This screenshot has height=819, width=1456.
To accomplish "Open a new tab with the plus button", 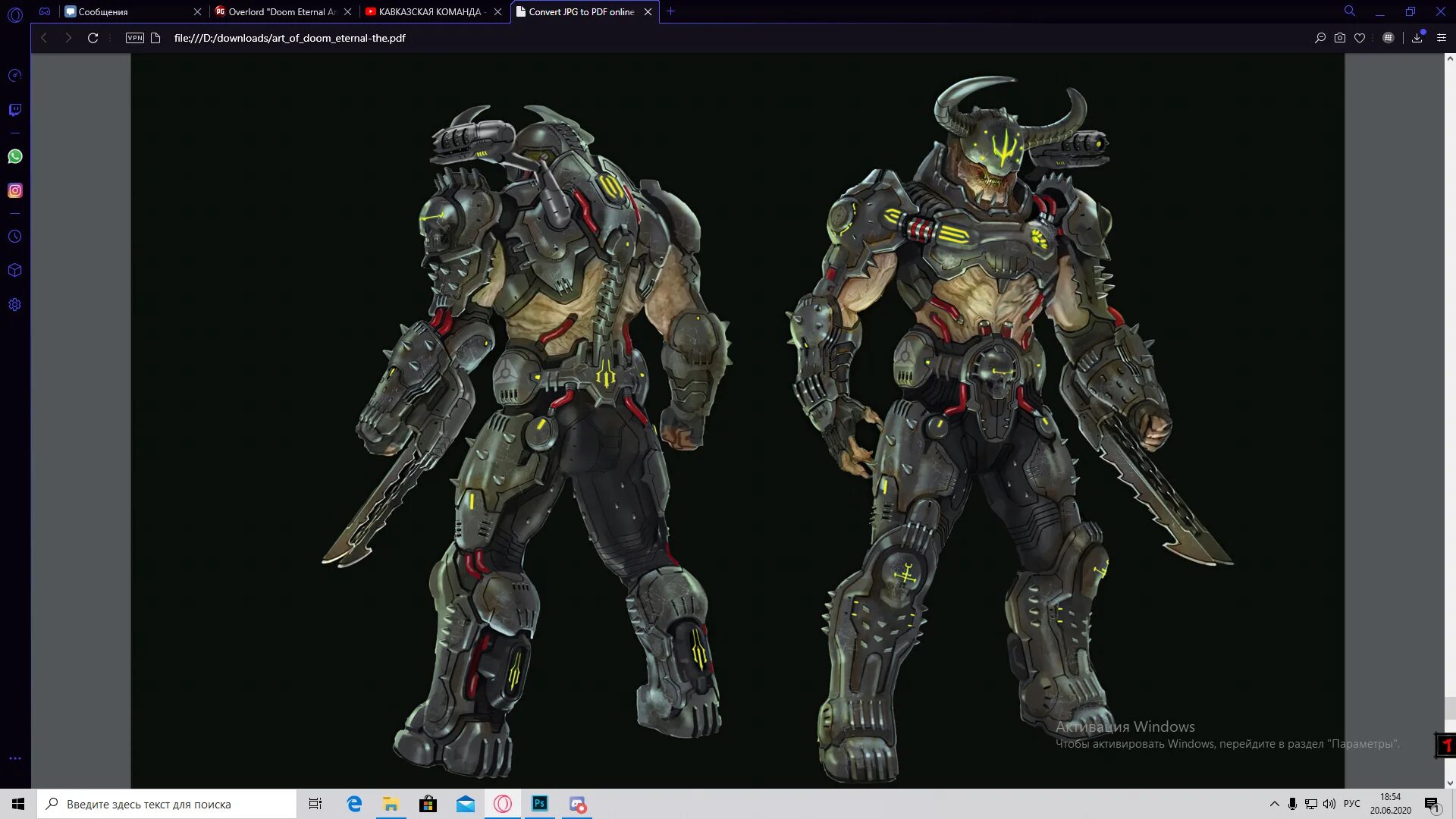I will click(670, 11).
